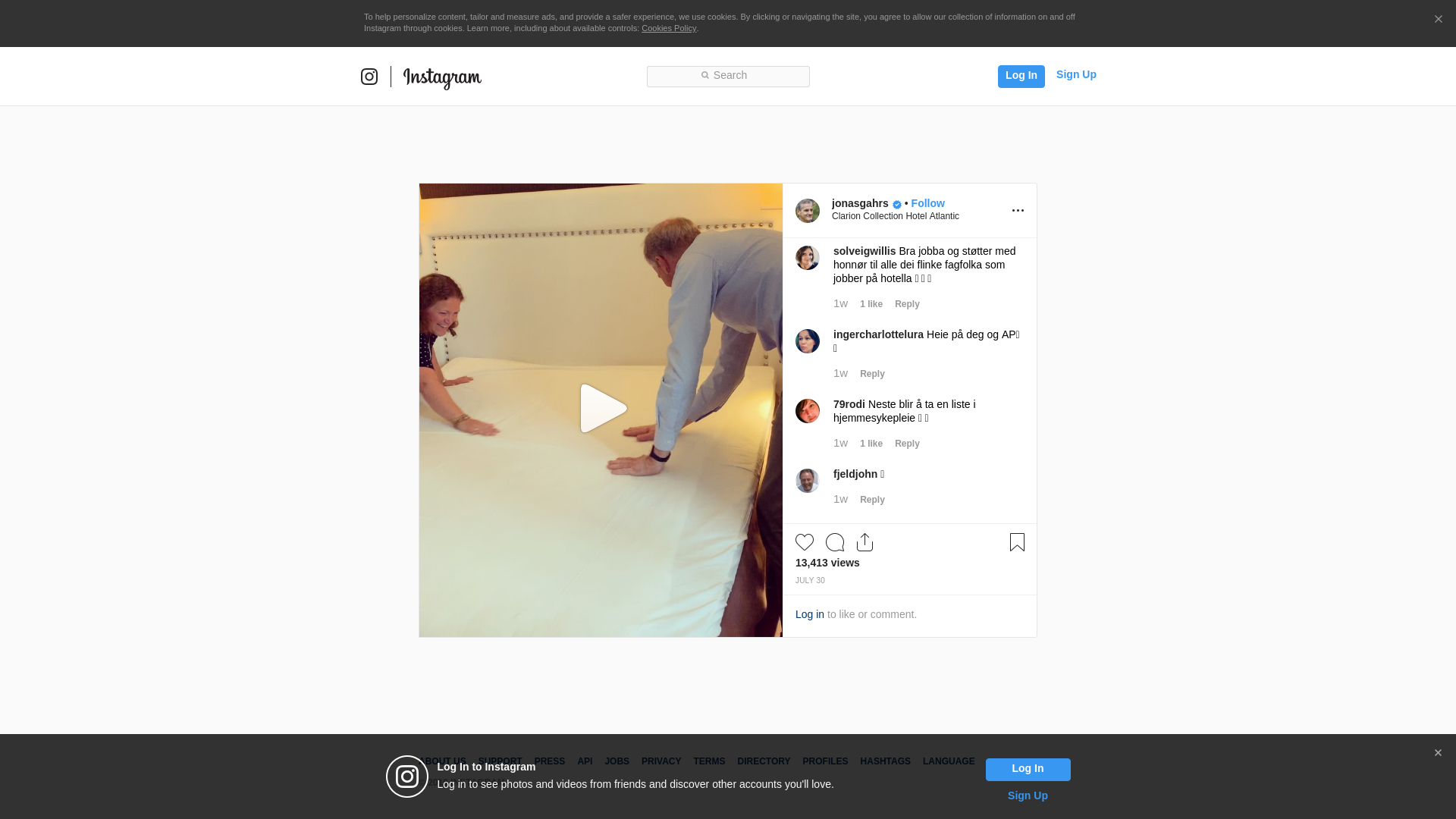Open Clarion Collection Hotel Atlantic location
The image size is (1456, 819).
pos(895,216)
